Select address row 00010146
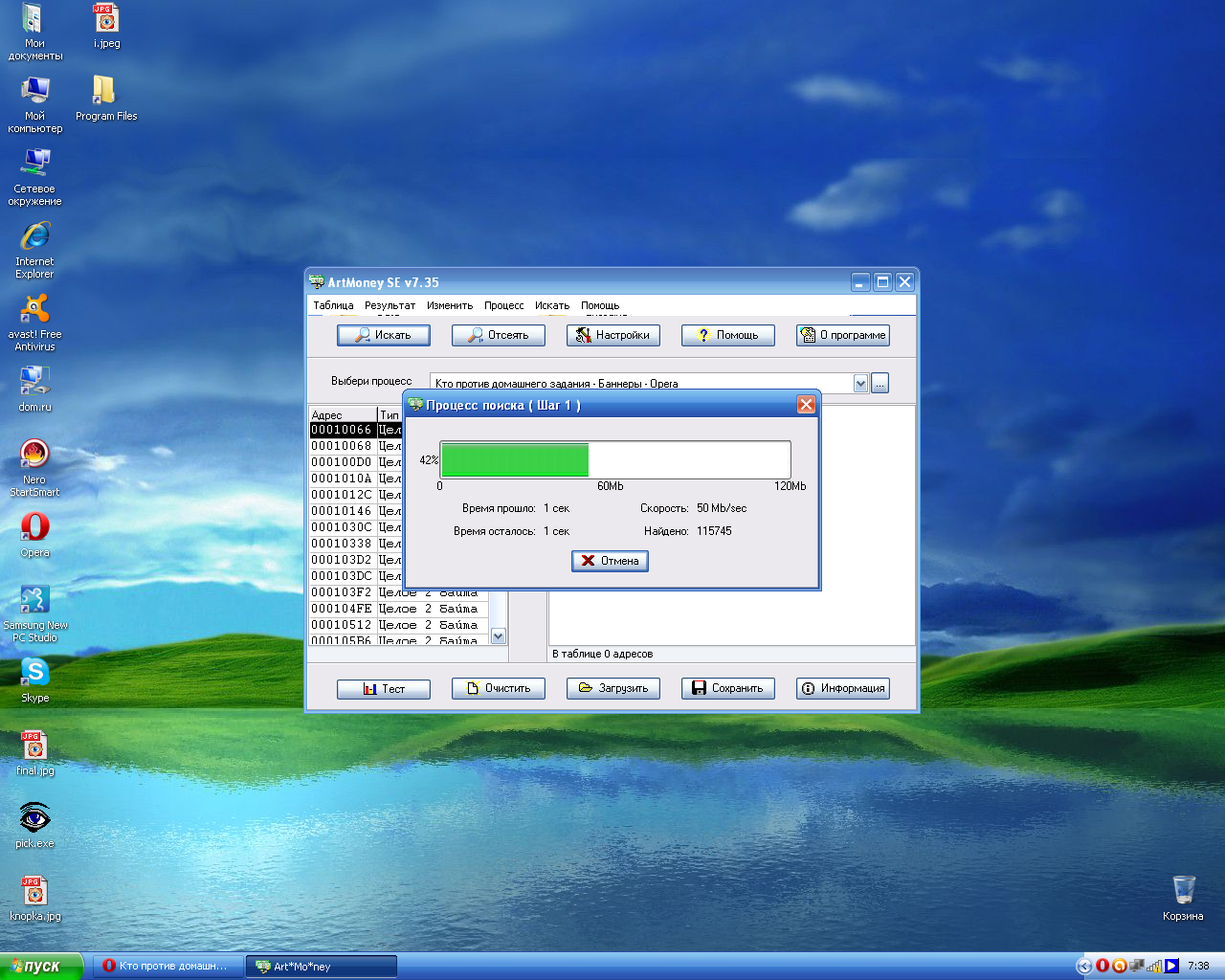This screenshot has height=980, width=1225. coord(356,511)
